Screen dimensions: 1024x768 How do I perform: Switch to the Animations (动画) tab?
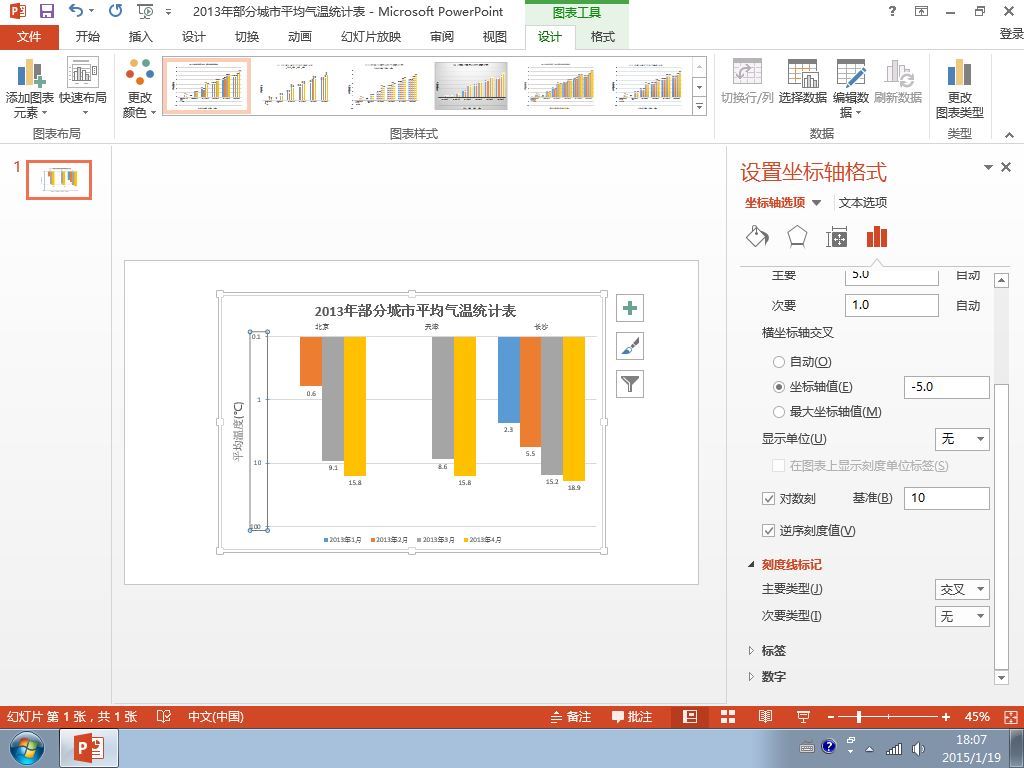point(300,37)
